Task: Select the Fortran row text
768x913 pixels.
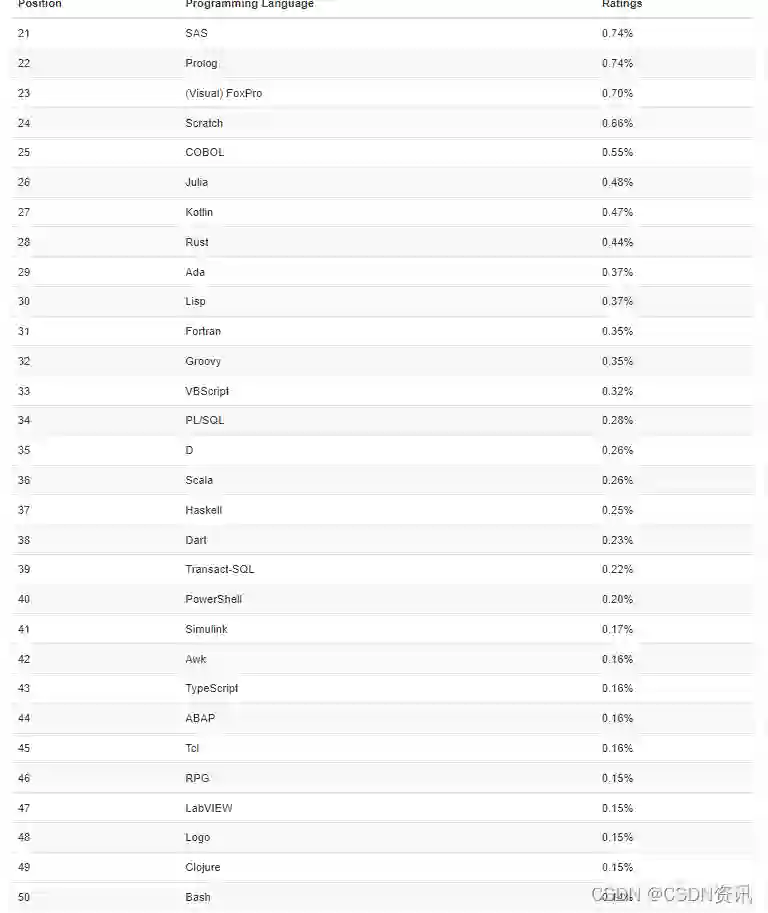Action: tap(203, 331)
